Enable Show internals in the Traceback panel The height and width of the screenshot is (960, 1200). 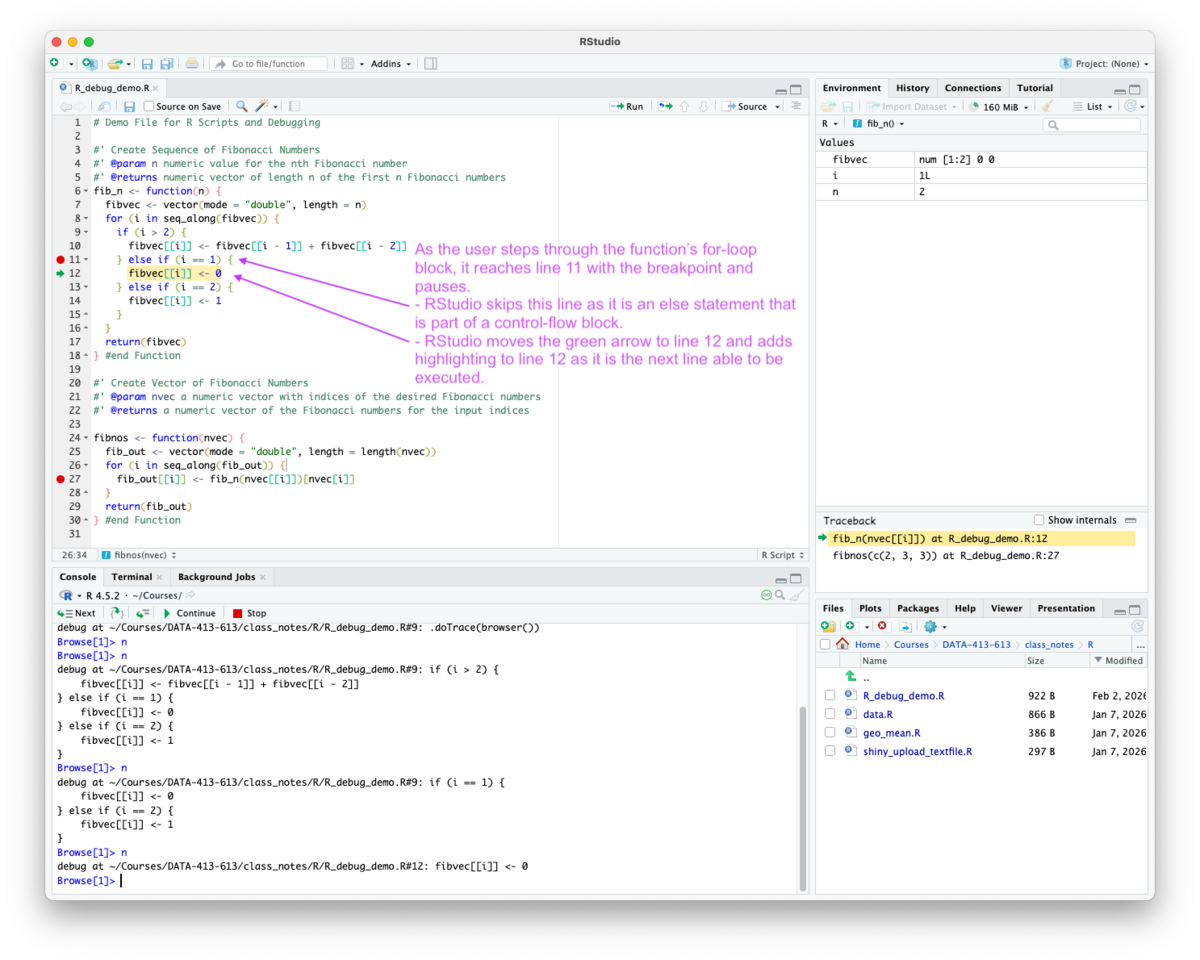[x=1038, y=520]
